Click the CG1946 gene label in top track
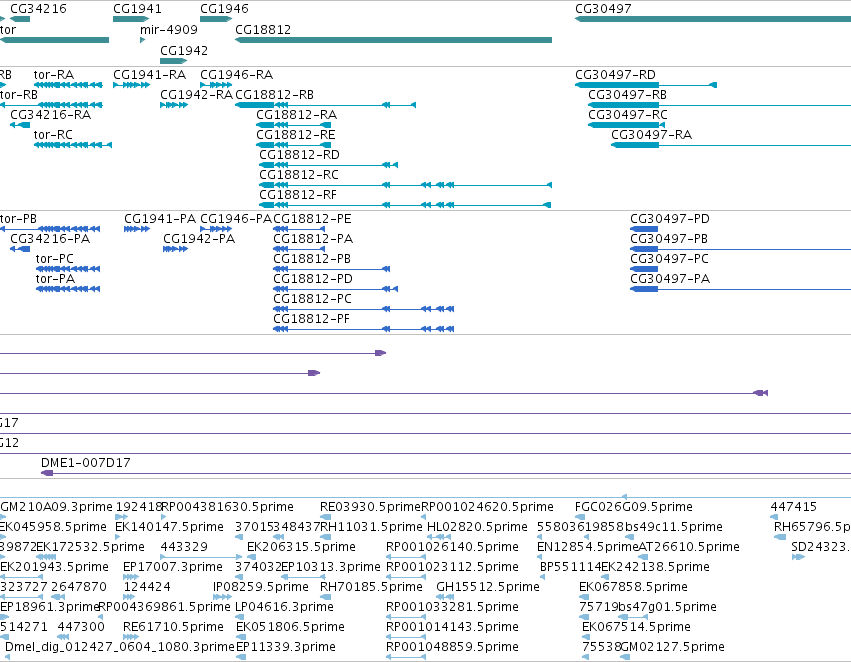 click(x=224, y=9)
